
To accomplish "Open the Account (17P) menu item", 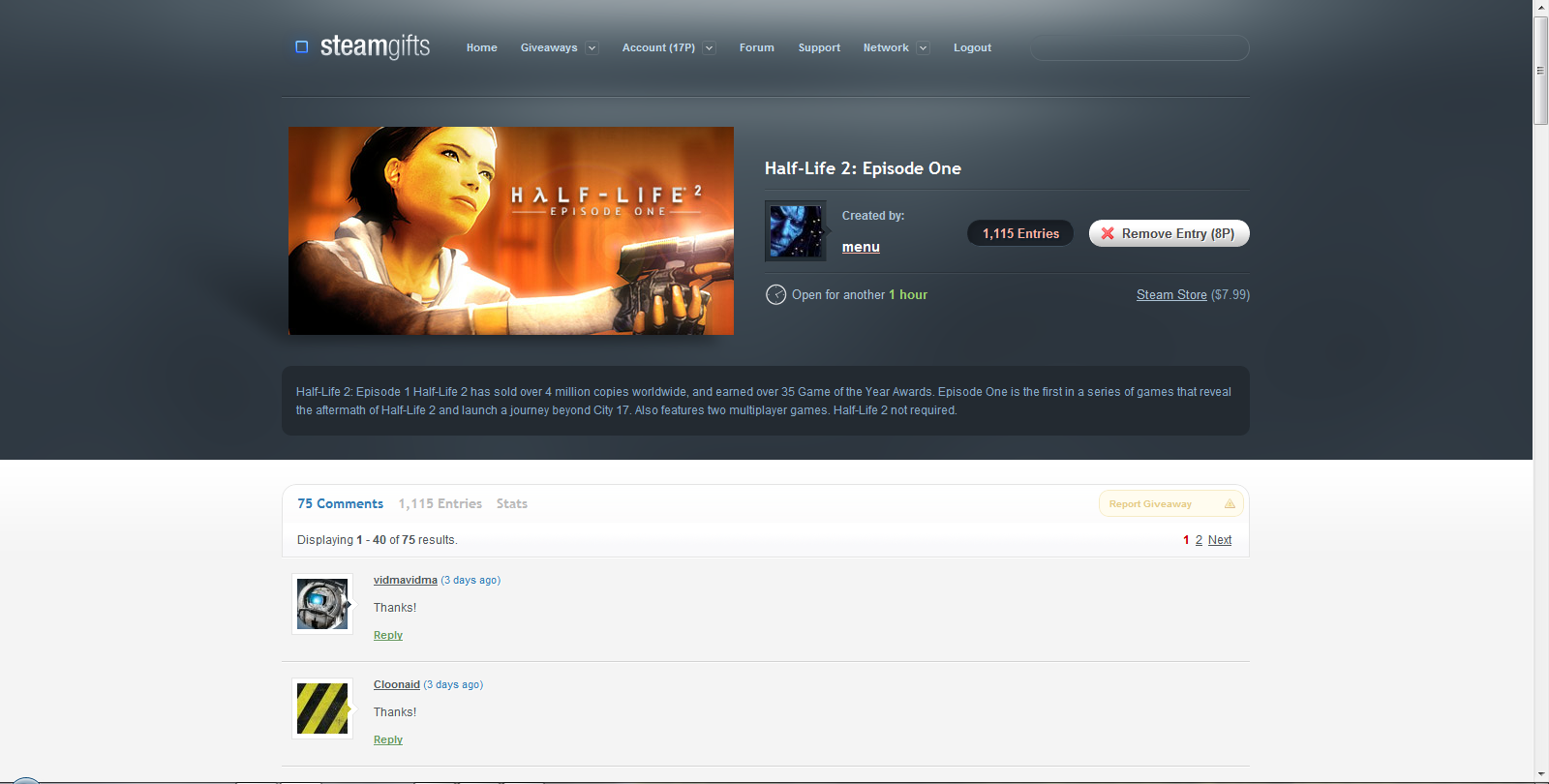I will (658, 47).
